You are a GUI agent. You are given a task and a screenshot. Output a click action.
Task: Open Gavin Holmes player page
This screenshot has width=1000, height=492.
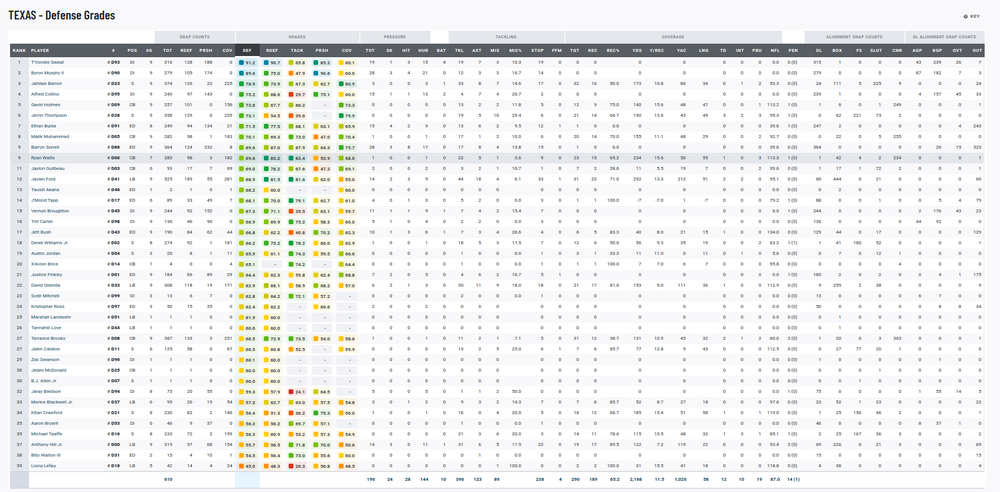coord(46,104)
